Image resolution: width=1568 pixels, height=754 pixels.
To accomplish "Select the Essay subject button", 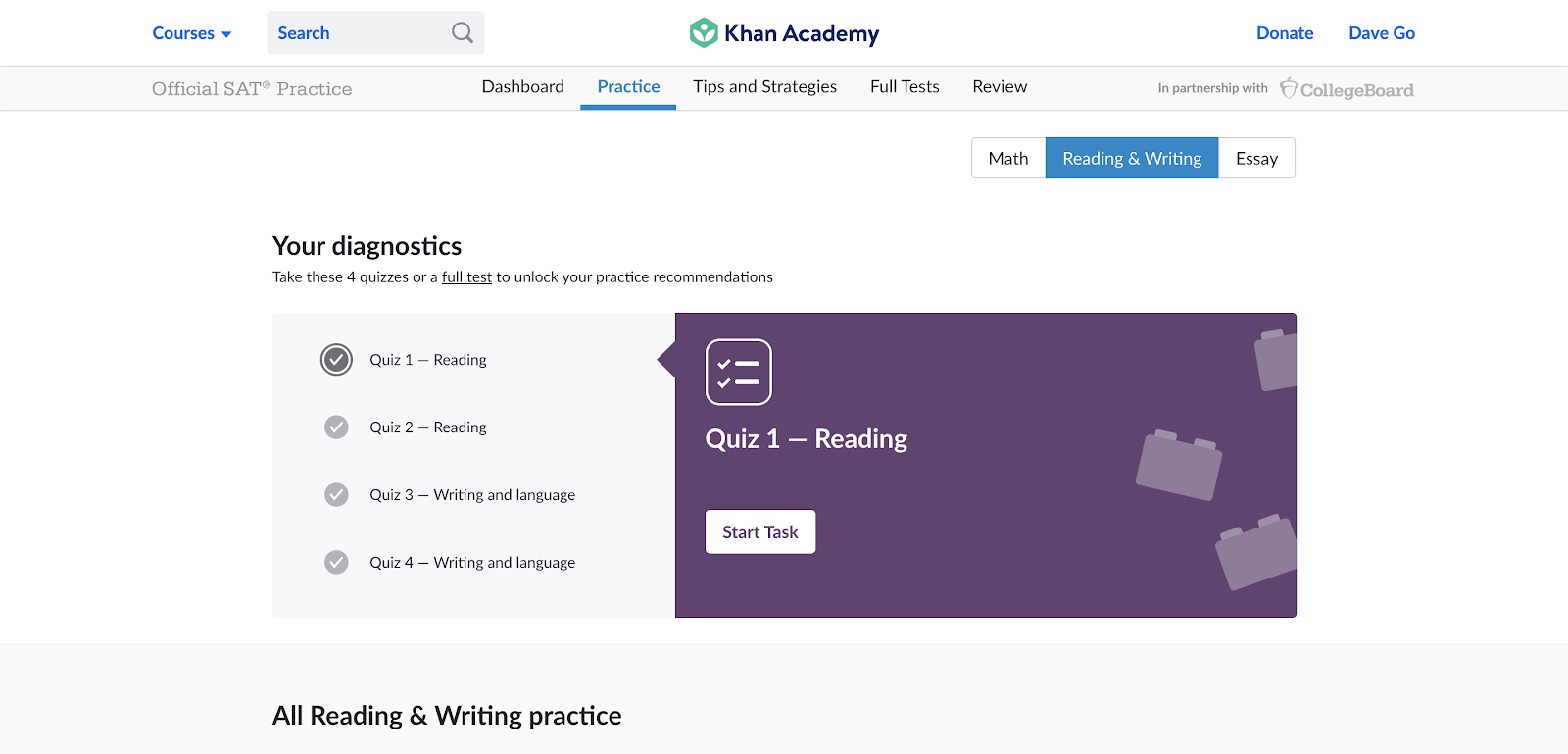I will [x=1256, y=158].
